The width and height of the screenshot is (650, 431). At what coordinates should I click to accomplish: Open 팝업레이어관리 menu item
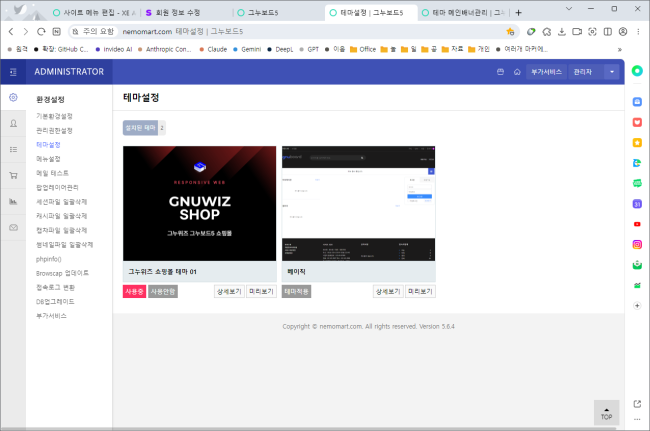(57, 187)
